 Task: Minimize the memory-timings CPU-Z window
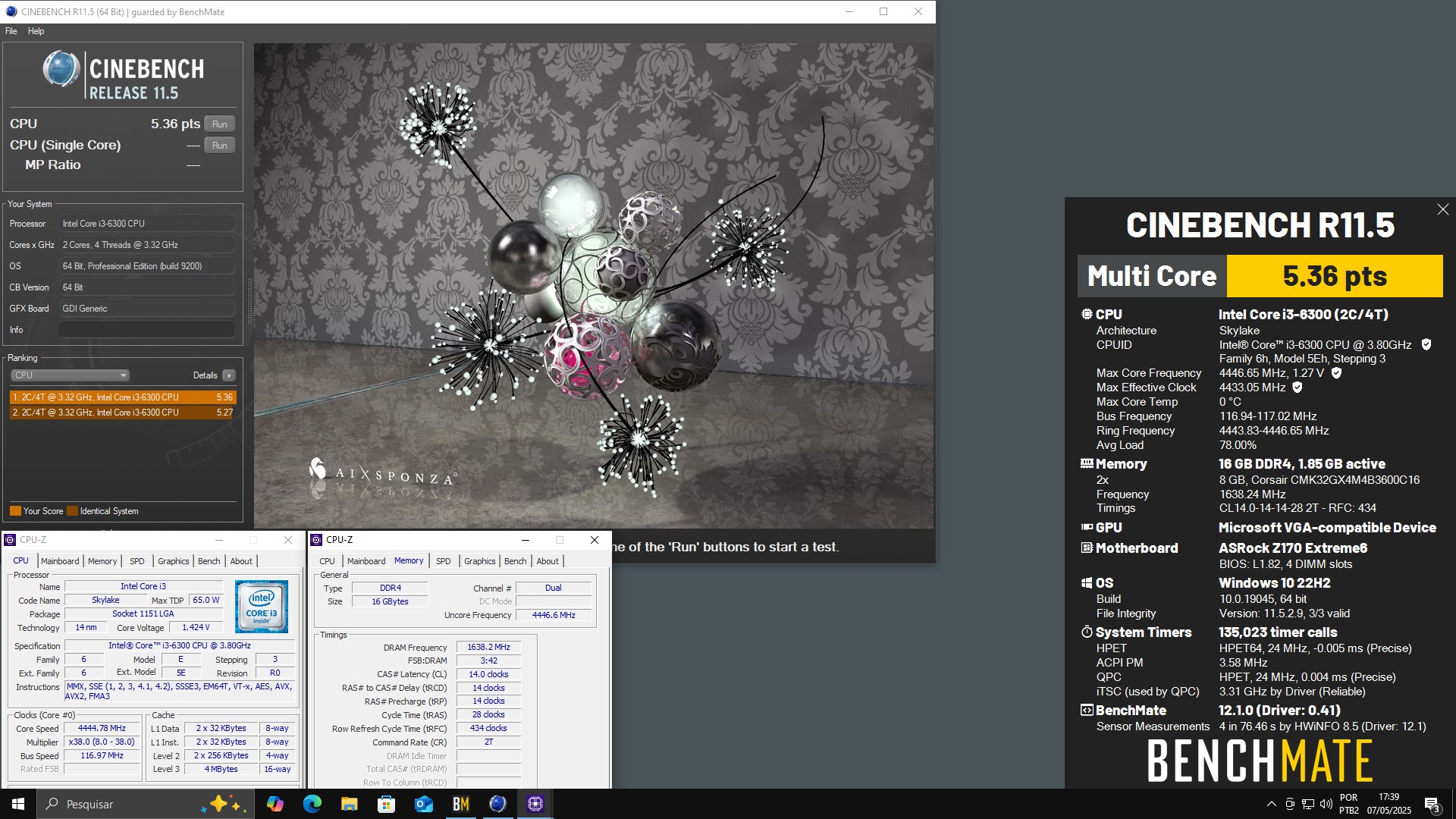[x=525, y=540]
